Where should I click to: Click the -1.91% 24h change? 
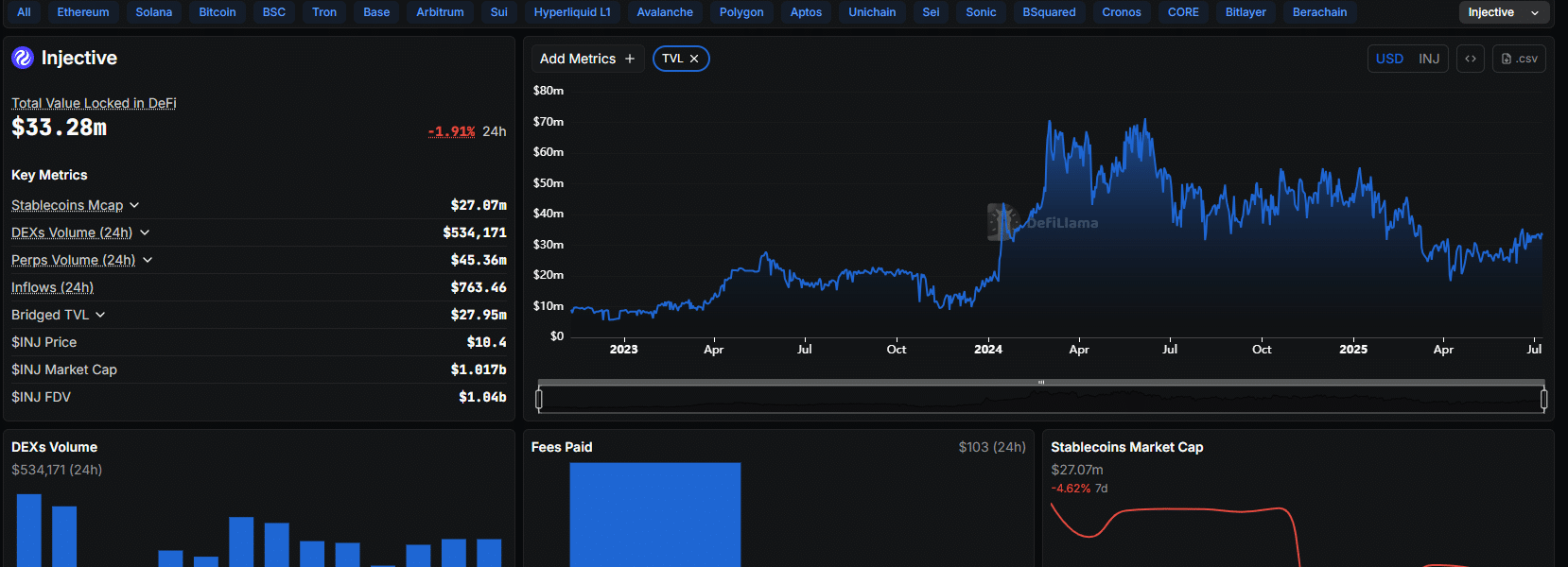point(451,131)
